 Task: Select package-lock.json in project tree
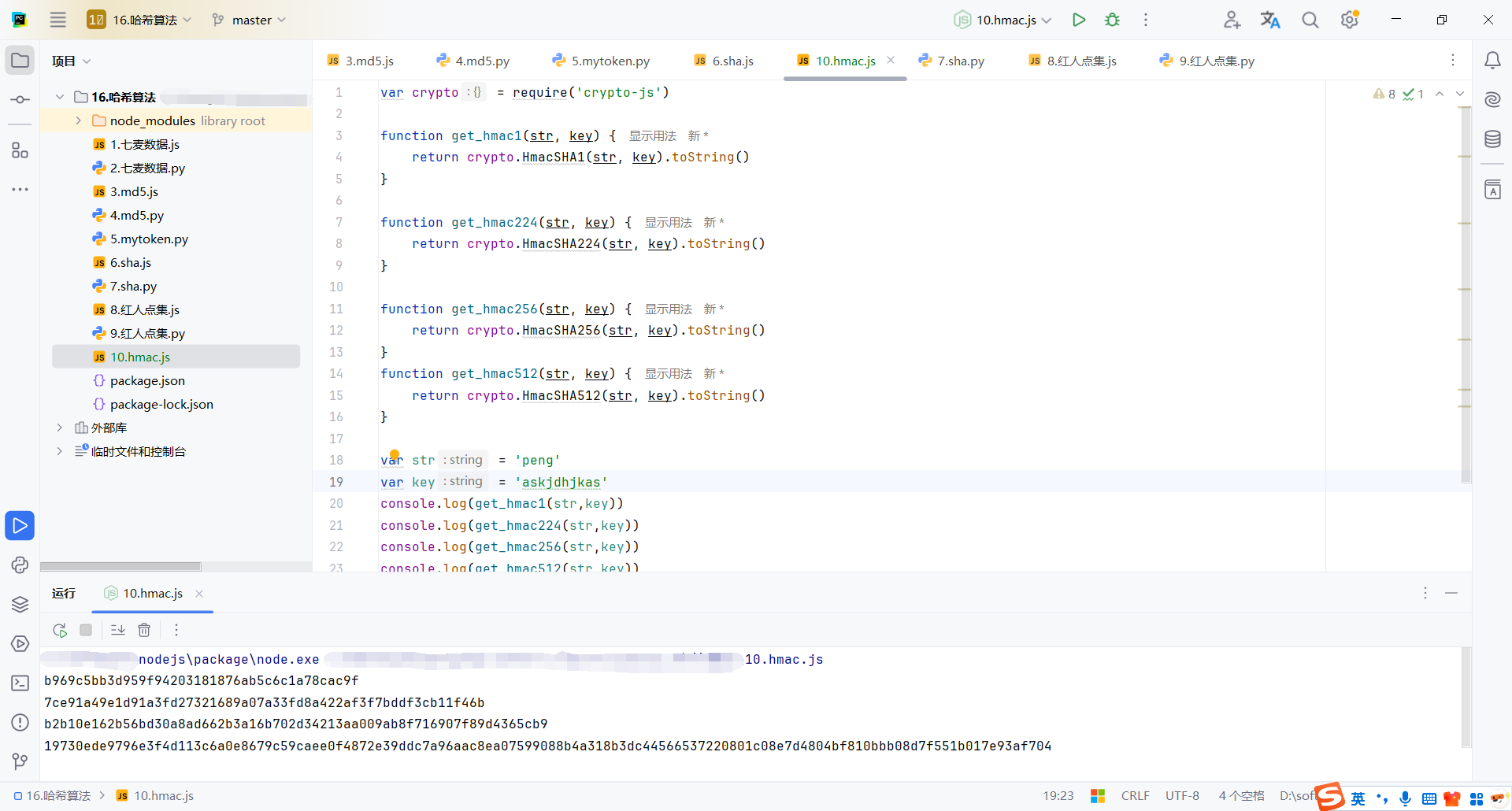click(x=161, y=404)
